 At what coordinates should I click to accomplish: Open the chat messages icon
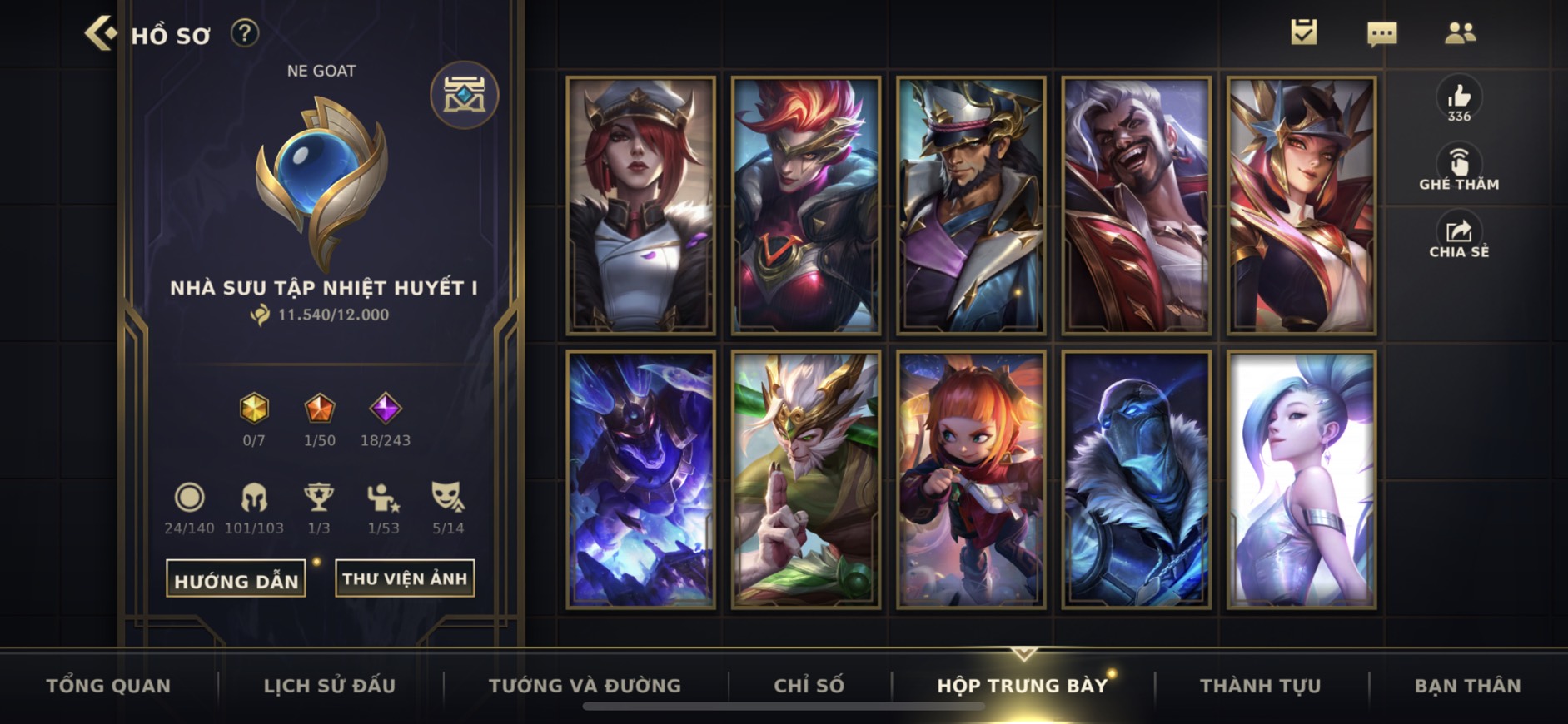1382,33
